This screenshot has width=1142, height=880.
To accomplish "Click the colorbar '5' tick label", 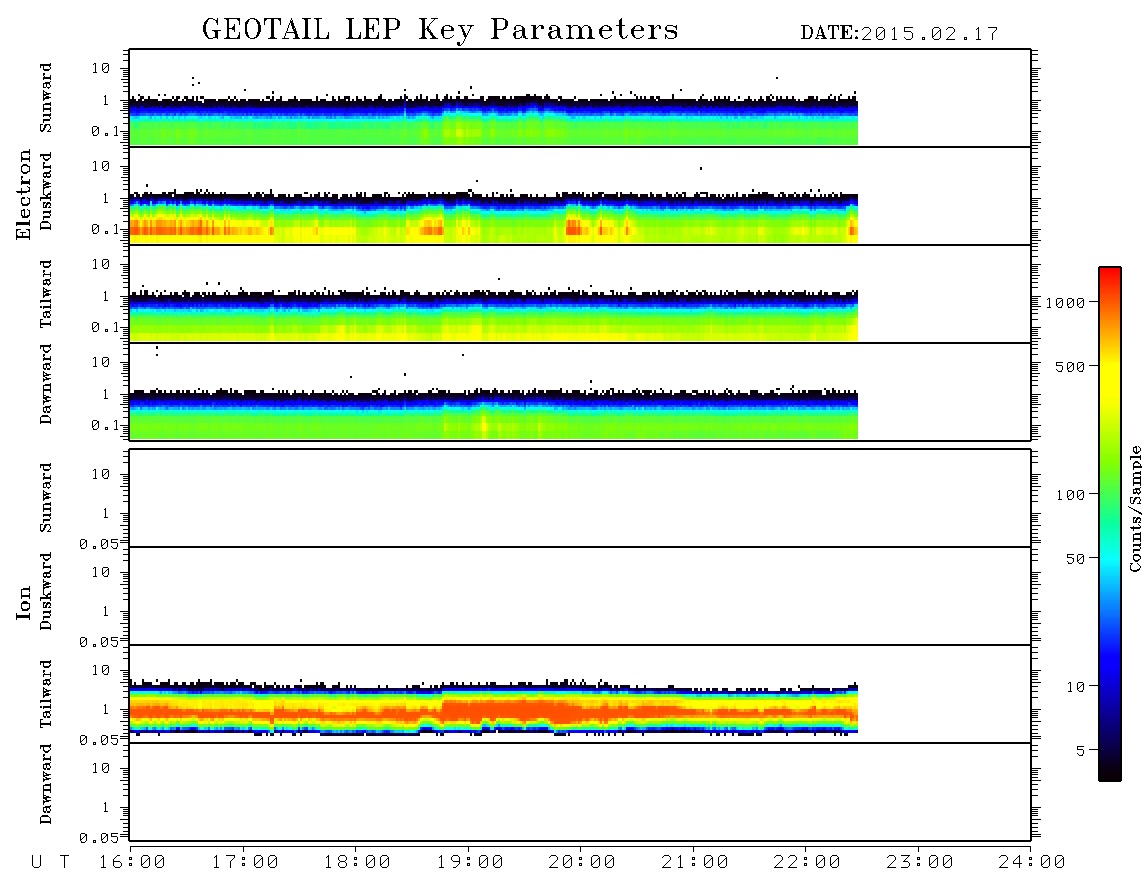I will [1080, 750].
